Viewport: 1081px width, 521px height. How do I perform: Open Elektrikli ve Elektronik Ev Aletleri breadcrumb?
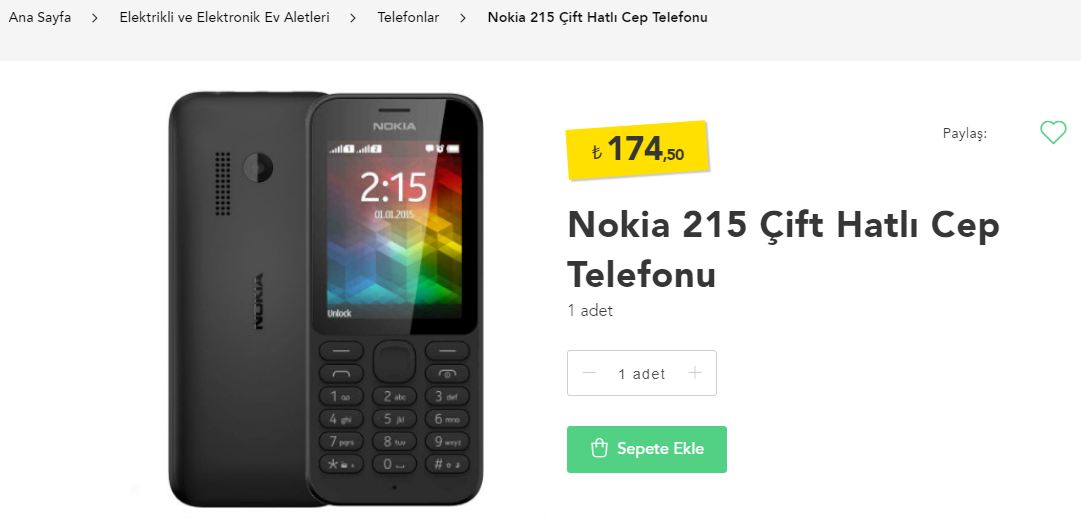tap(224, 17)
